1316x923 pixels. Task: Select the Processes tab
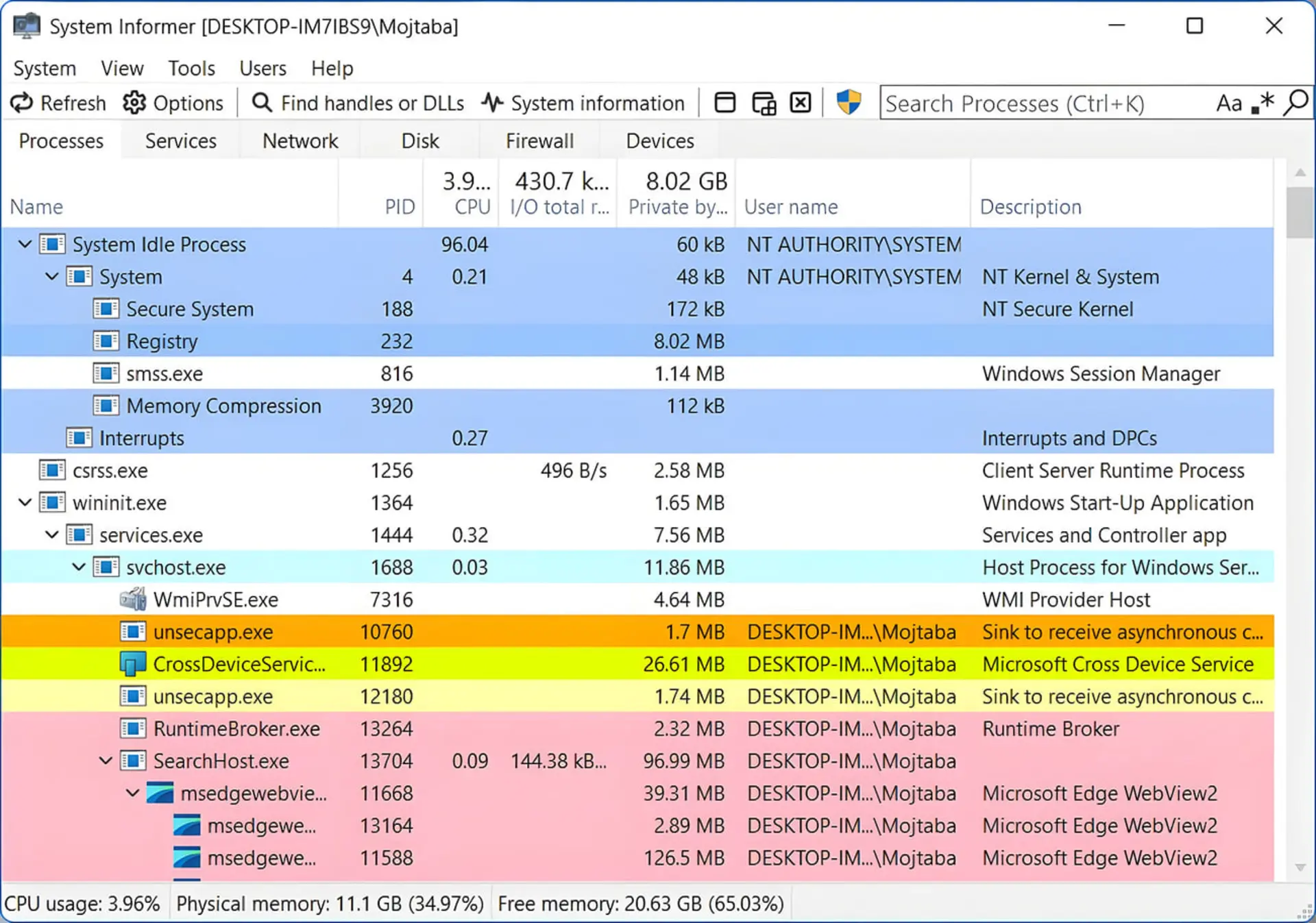pos(61,140)
